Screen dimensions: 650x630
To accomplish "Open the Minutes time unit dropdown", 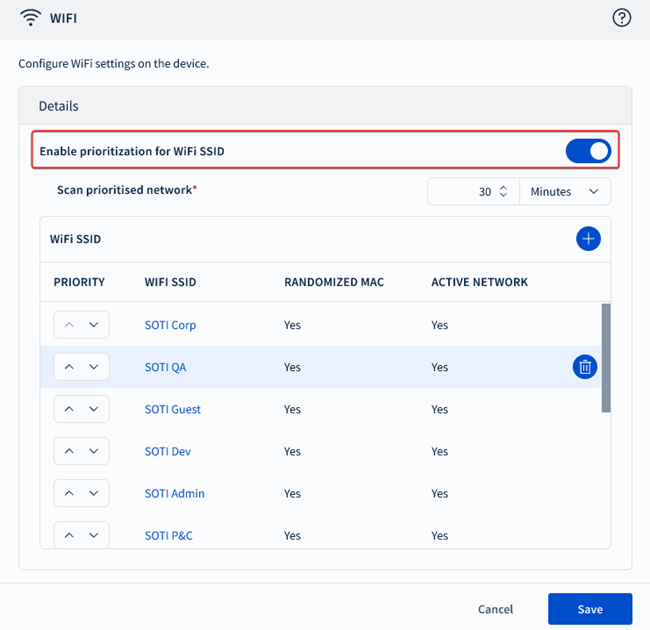I will (x=565, y=191).
